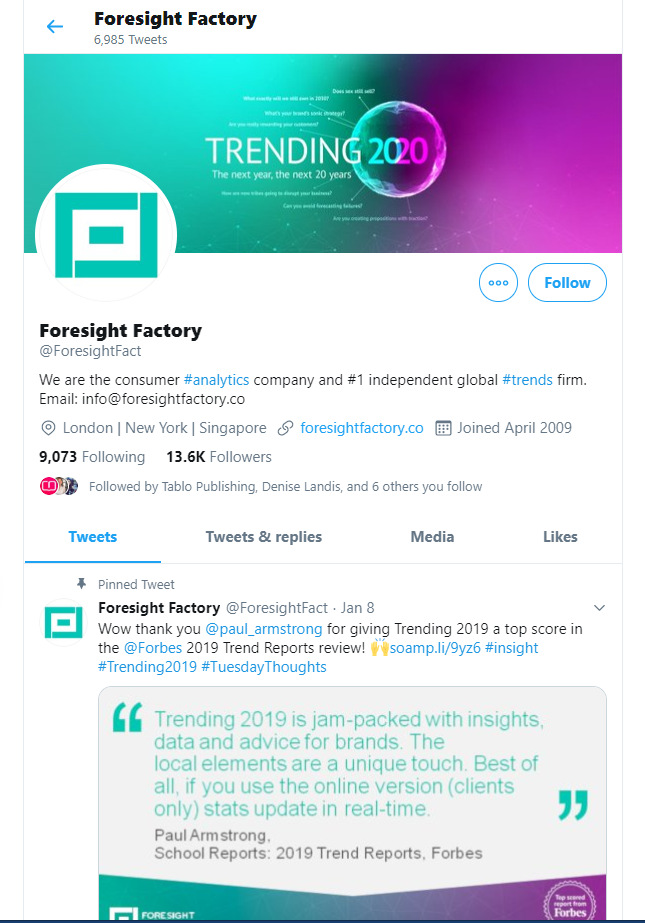The image size is (645, 923).
Task: Click the calendar icon near Joined April 2009
Action: pos(441,427)
